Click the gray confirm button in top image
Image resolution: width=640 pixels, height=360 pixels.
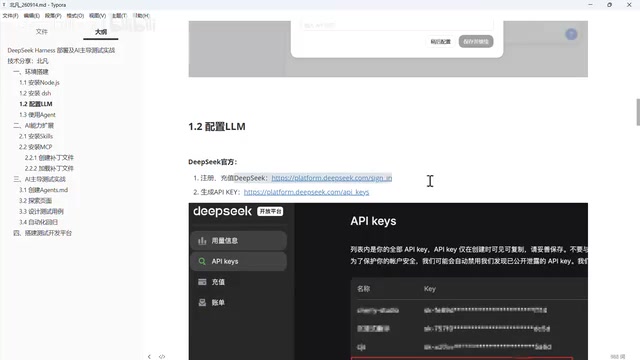click(476, 41)
